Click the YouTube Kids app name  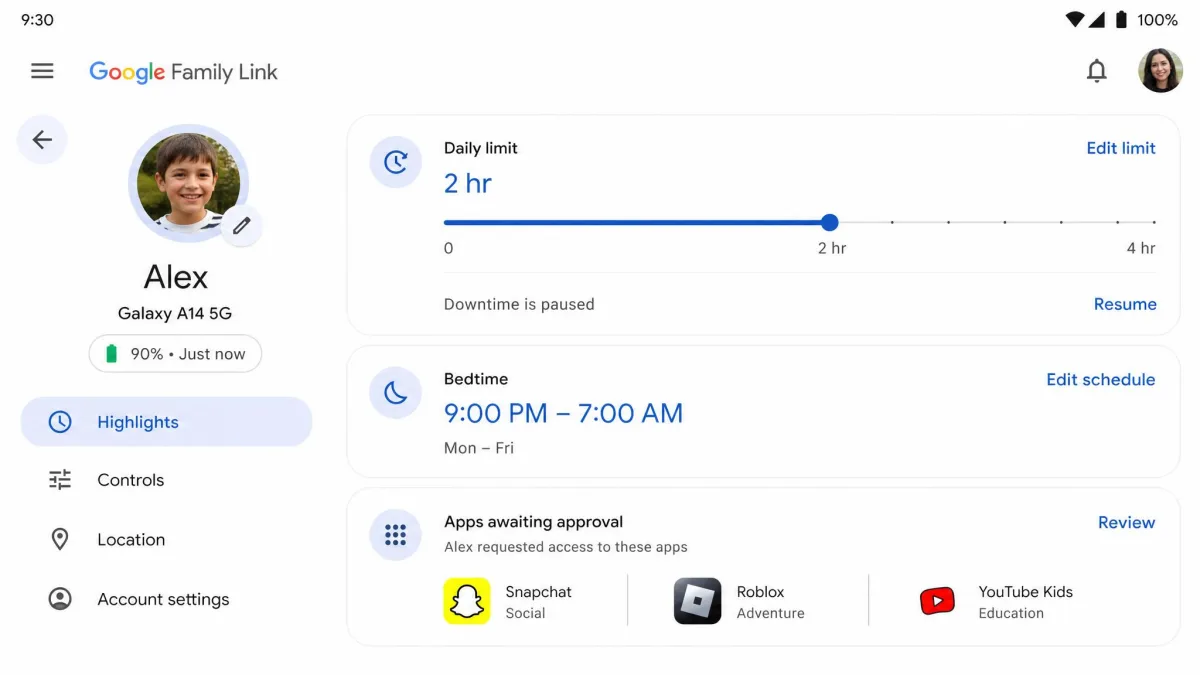[x=1025, y=592]
